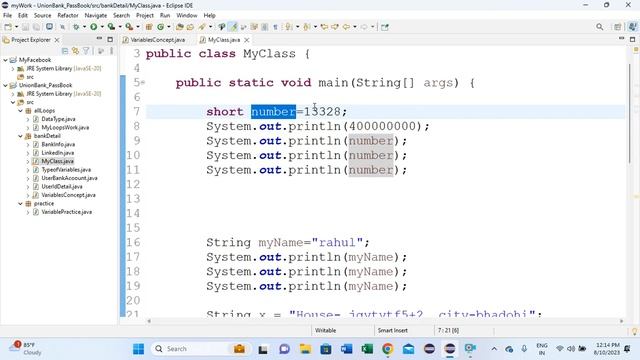Select BankInfo.java in Project Explorer

pyautogui.click(x=58, y=144)
